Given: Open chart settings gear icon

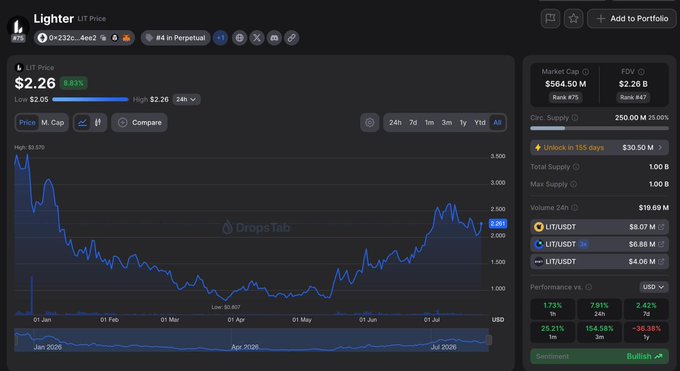Looking at the screenshot, I should [369, 123].
